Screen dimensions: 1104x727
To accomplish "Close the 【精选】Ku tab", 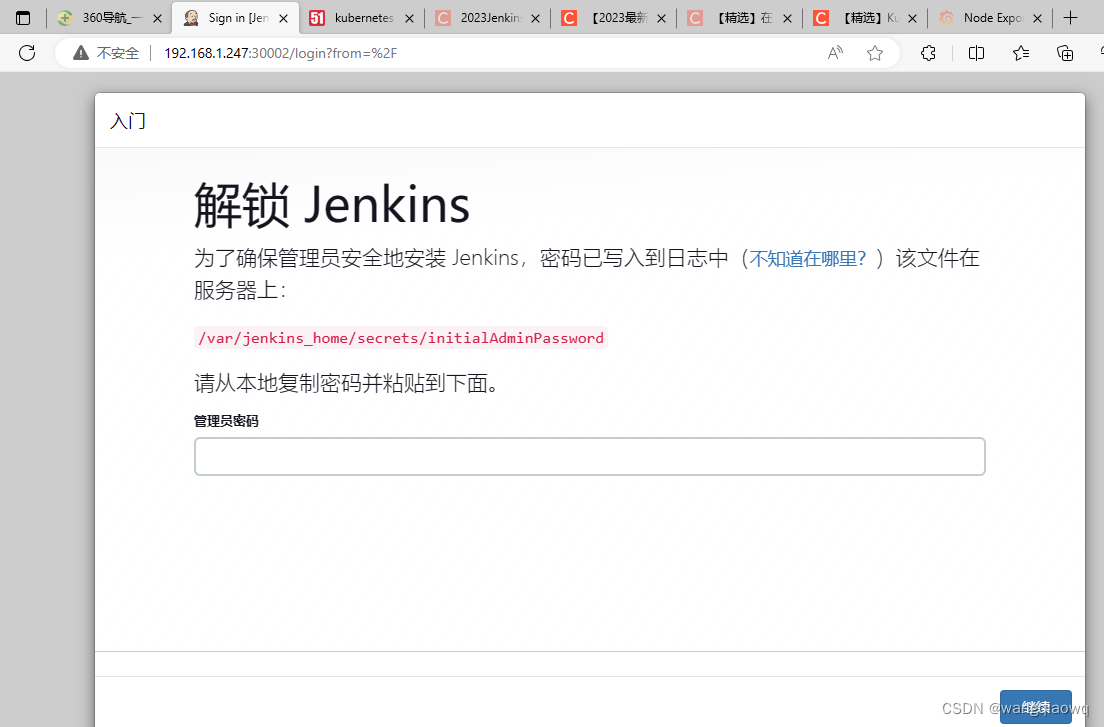I will [x=912, y=18].
